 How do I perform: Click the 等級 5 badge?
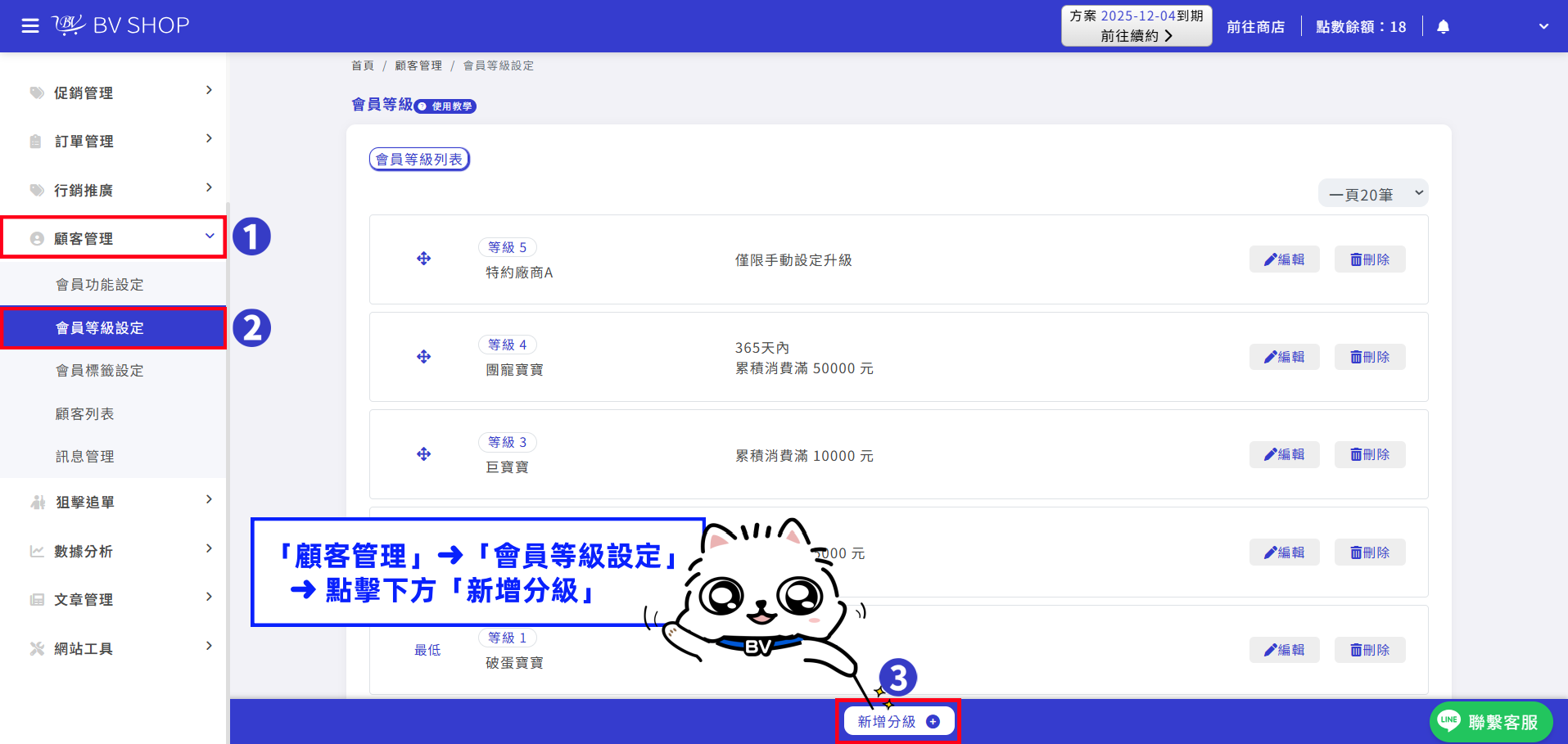[508, 247]
